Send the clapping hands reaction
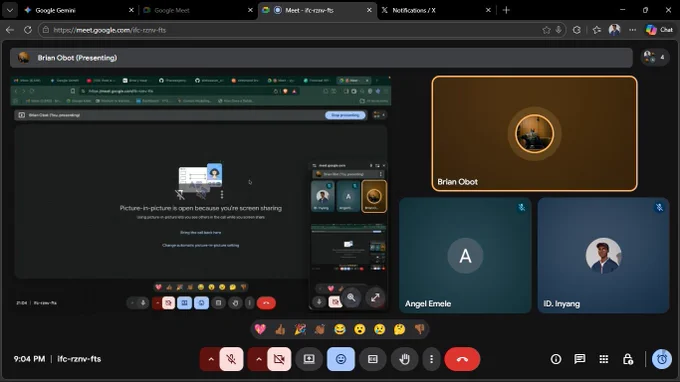Image resolution: width=680 pixels, height=382 pixels. pyautogui.click(x=320, y=329)
